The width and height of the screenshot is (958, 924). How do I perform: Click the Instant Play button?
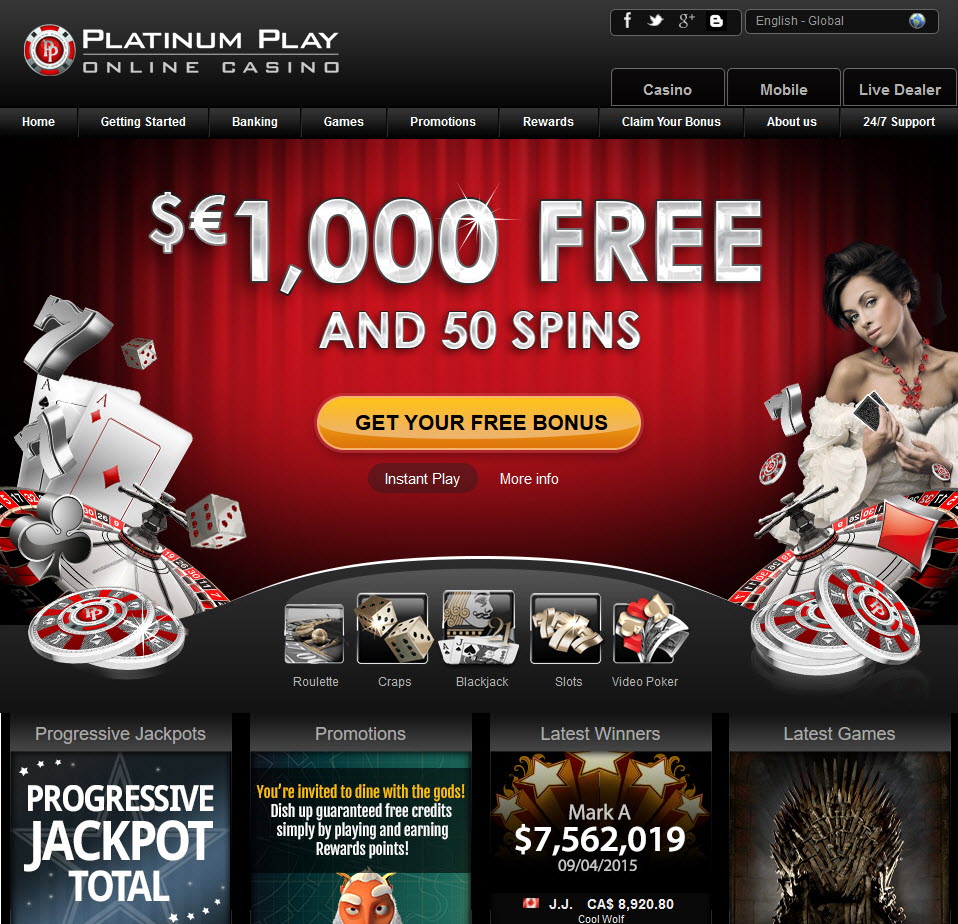click(x=422, y=478)
